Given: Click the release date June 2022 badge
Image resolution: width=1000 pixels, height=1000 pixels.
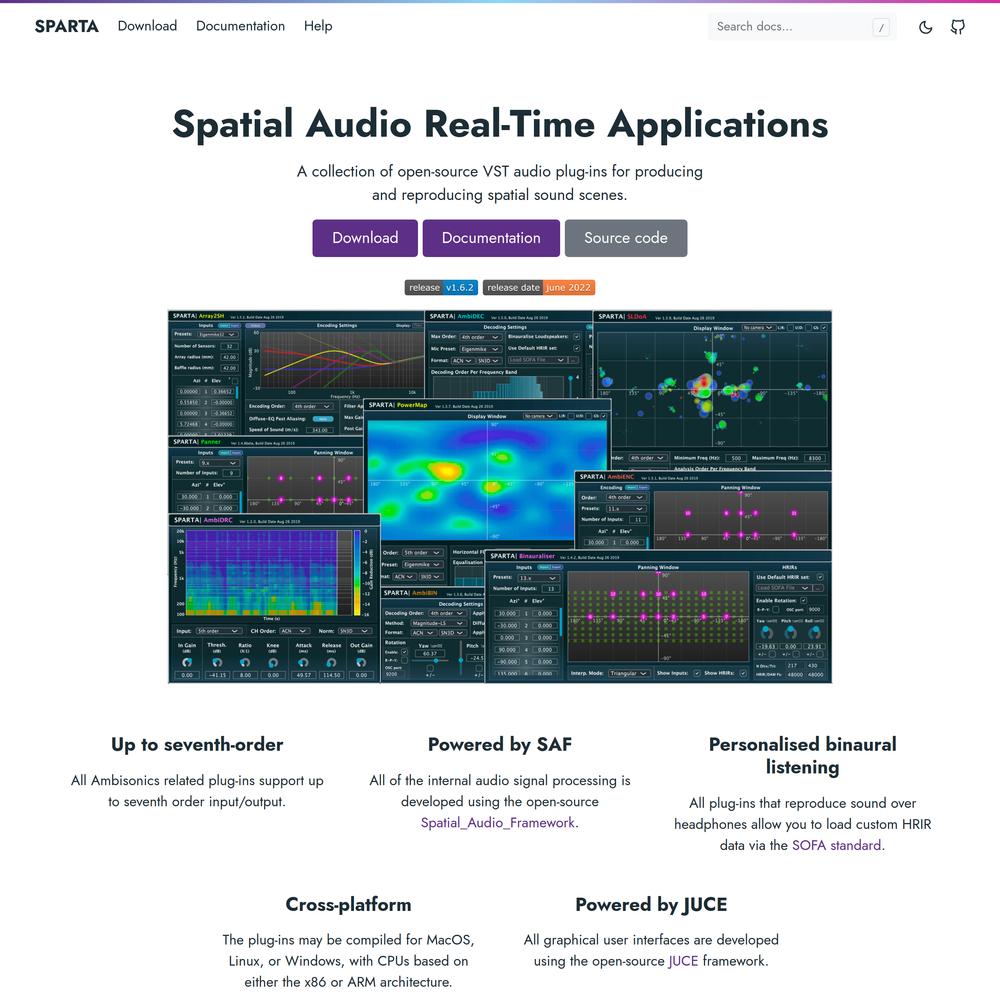Looking at the screenshot, I should coord(539,288).
